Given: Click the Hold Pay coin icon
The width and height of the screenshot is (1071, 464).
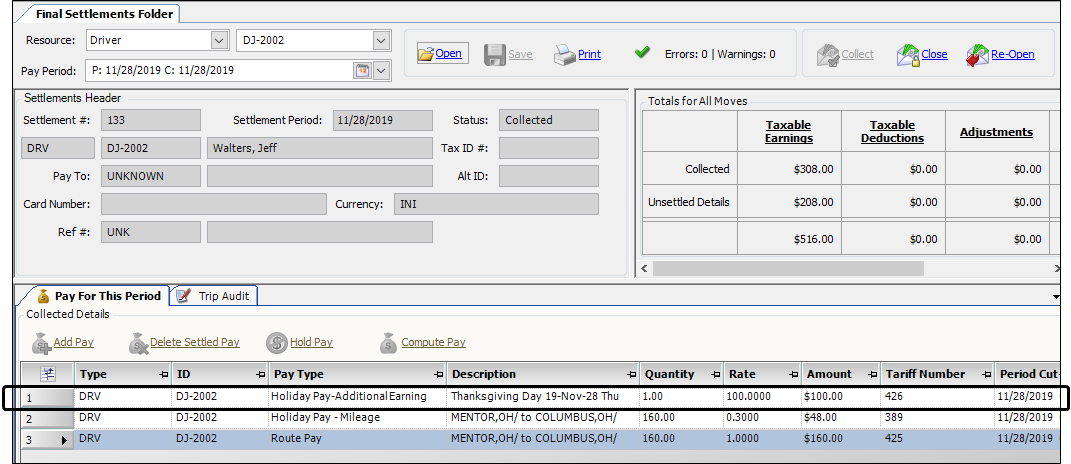Looking at the screenshot, I should (x=277, y=343).
